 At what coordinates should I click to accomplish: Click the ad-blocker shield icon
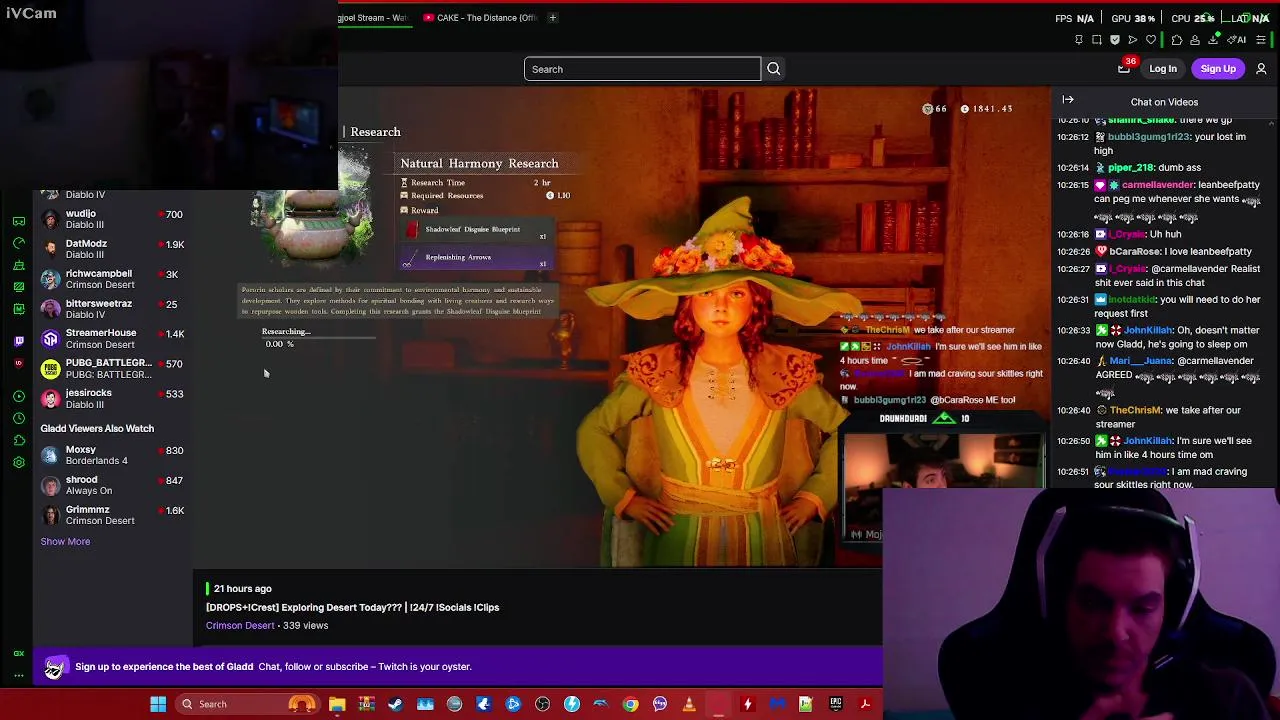[x=1115, y=40]
